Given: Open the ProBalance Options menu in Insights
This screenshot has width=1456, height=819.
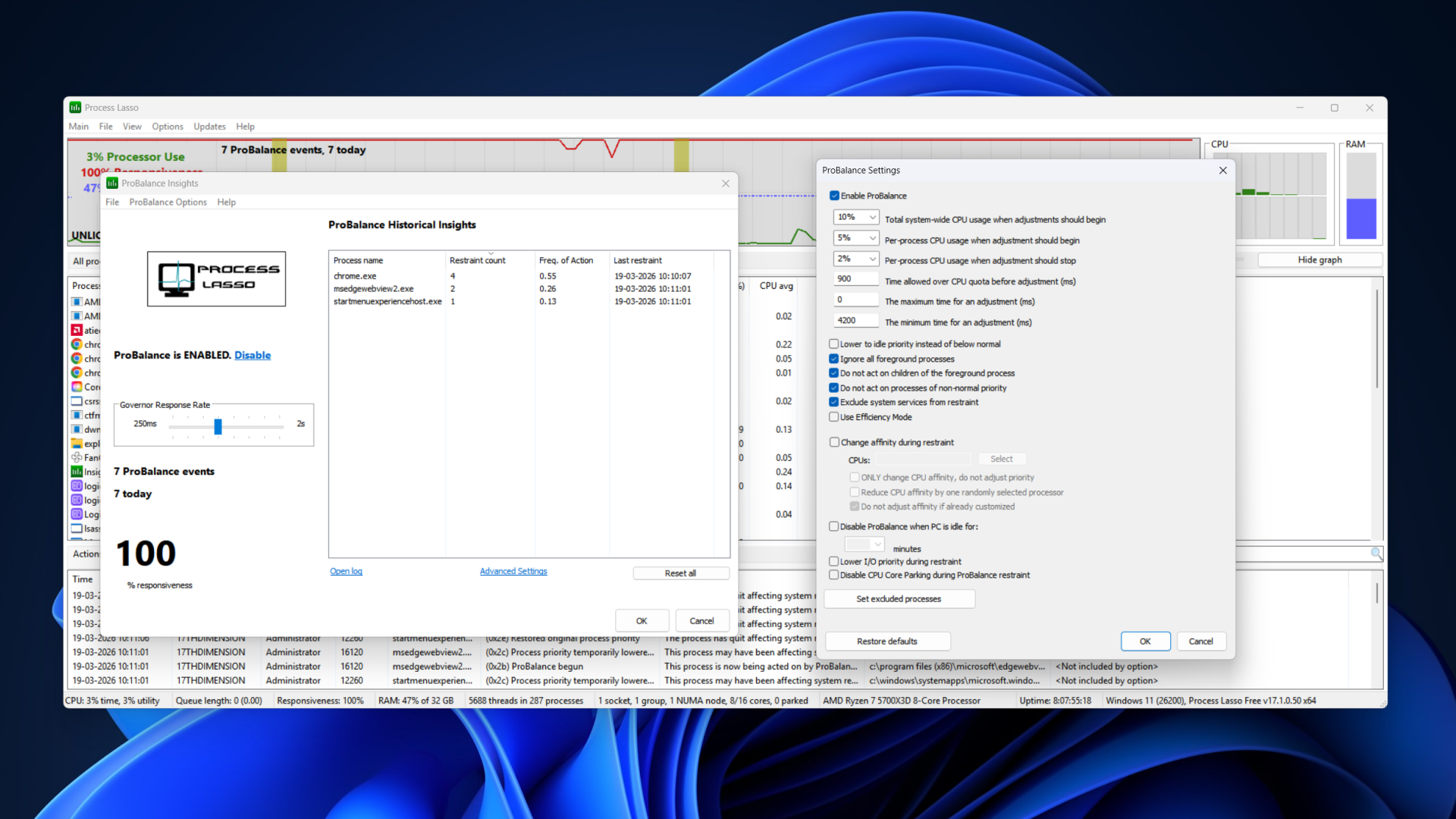Looking at the screenshot, I should click(x=168, y=202).
